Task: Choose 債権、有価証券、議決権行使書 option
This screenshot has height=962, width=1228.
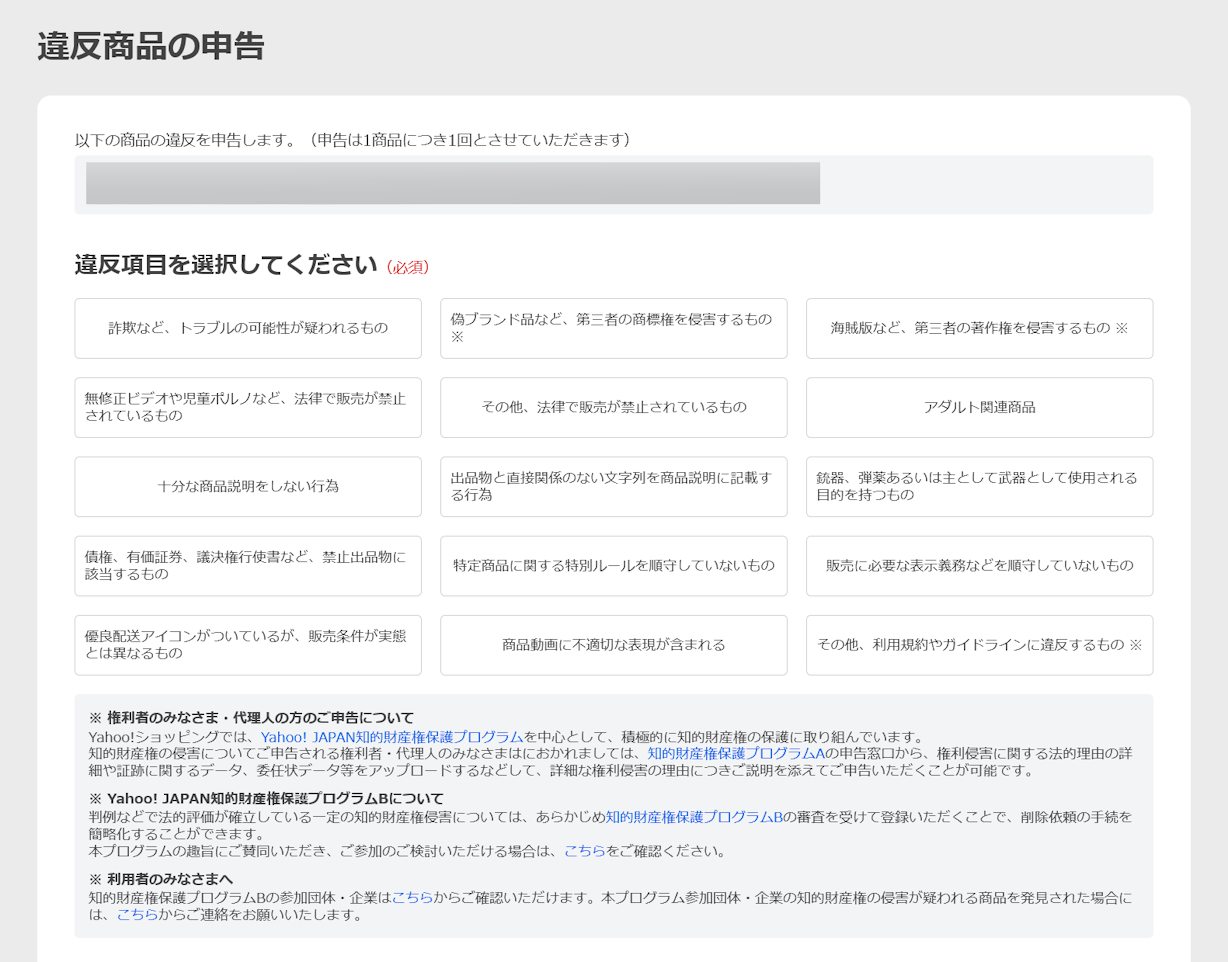Action: (248, 566)
